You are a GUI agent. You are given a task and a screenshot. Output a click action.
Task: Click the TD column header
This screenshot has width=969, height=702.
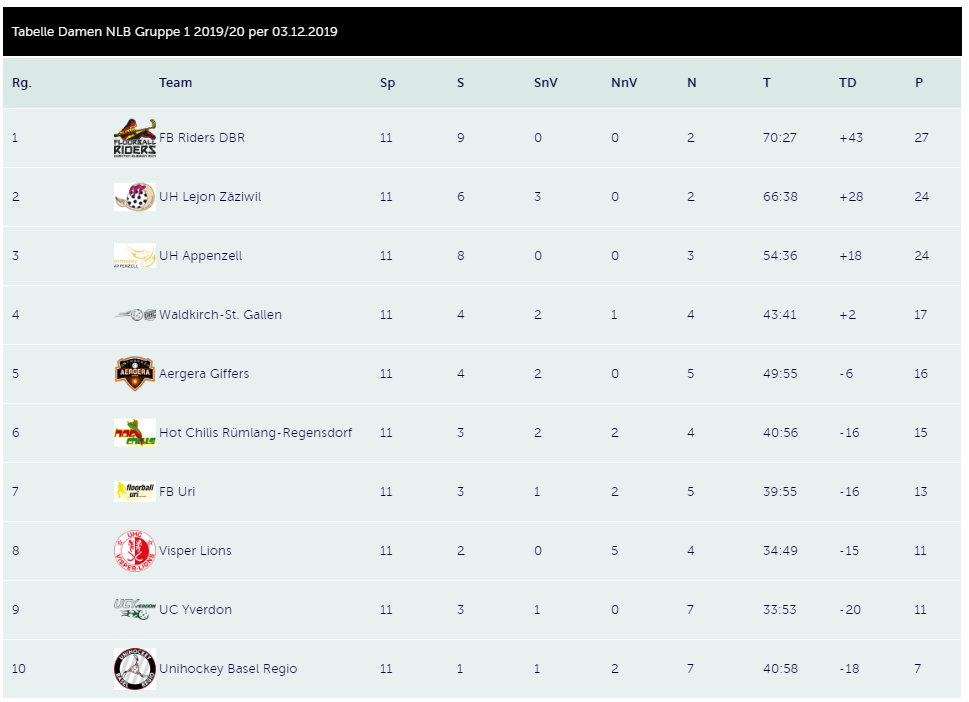coord(847,83)
